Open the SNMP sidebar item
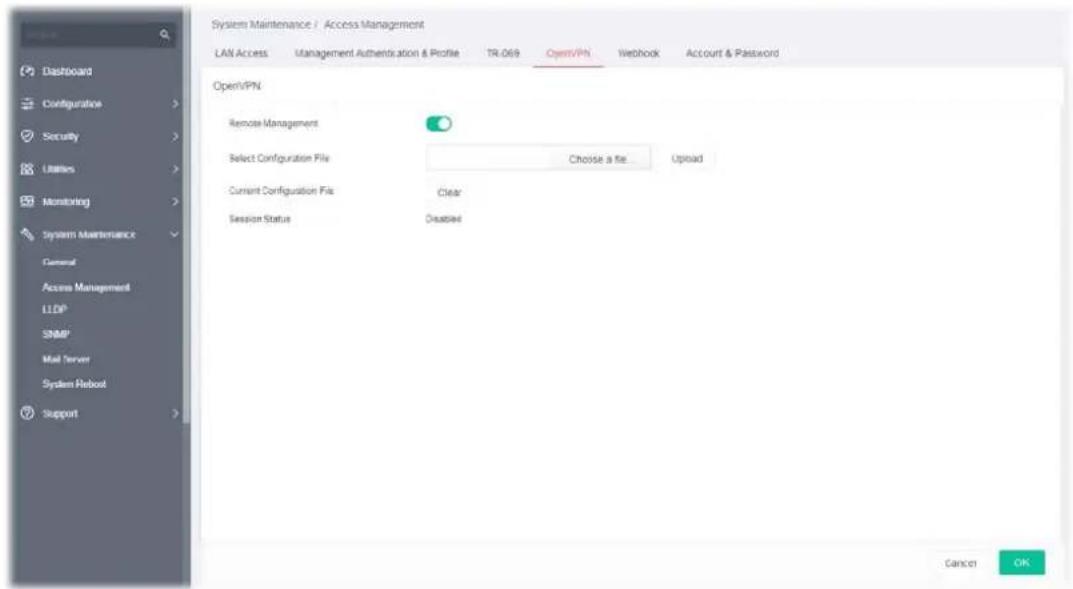Image resolution: width=1073 pixels, height=589 pixels. point(55,334)
